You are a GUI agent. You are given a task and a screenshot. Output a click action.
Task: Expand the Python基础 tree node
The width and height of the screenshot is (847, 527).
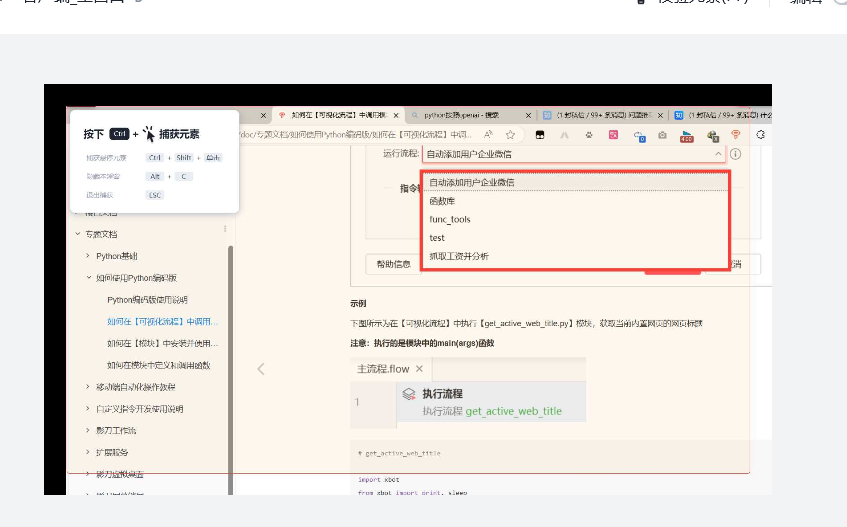pyautogui.click(x=88, y=256)
